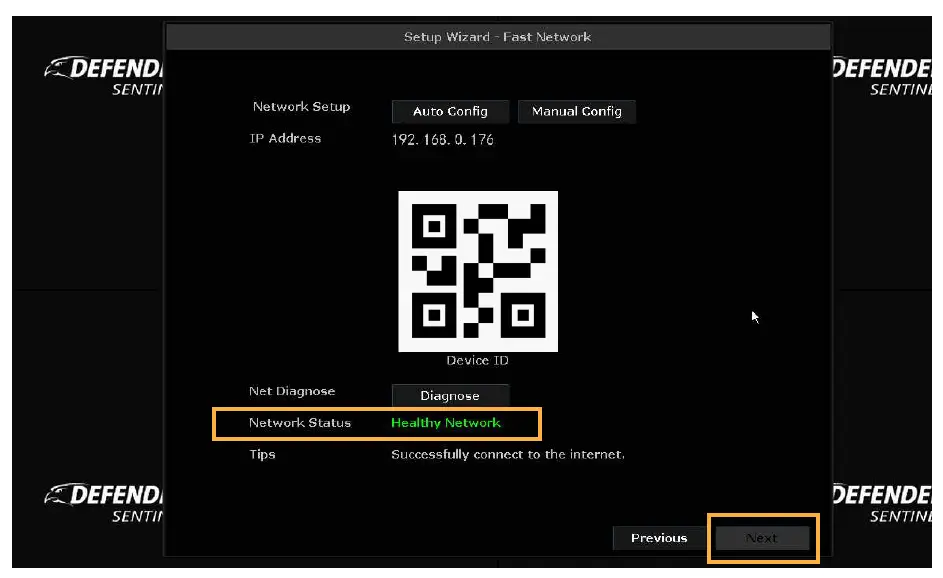Click the Auto Config button
943x578 pixels.
(x=450, y=111)
